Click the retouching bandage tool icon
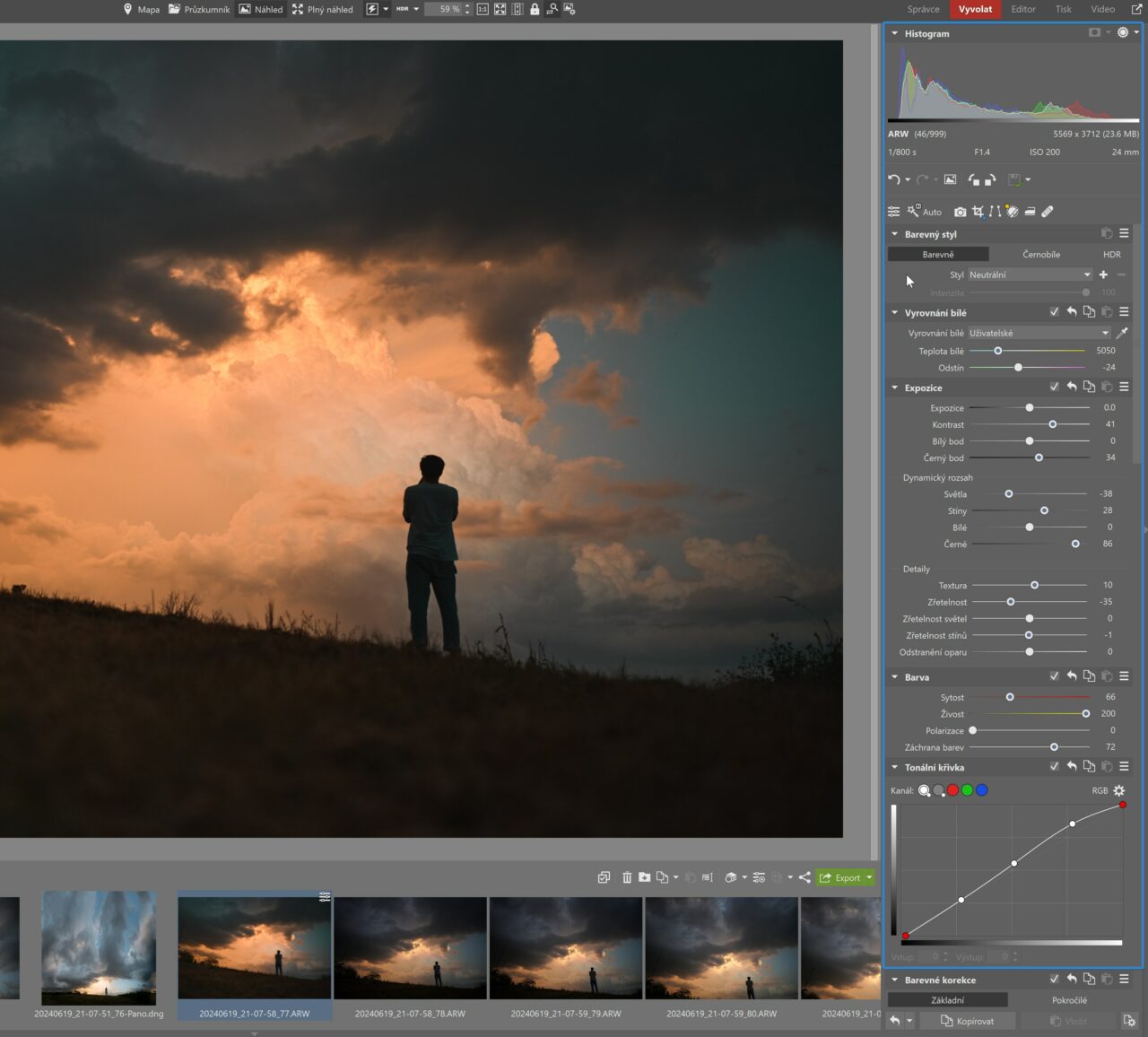1148x1037 pixels. coord(1047,212)
